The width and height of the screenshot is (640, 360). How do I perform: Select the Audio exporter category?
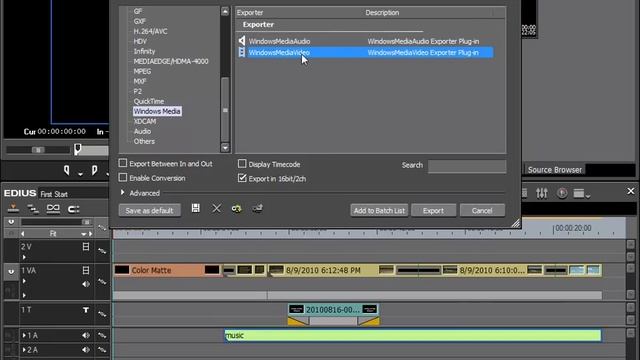[142, 131]
